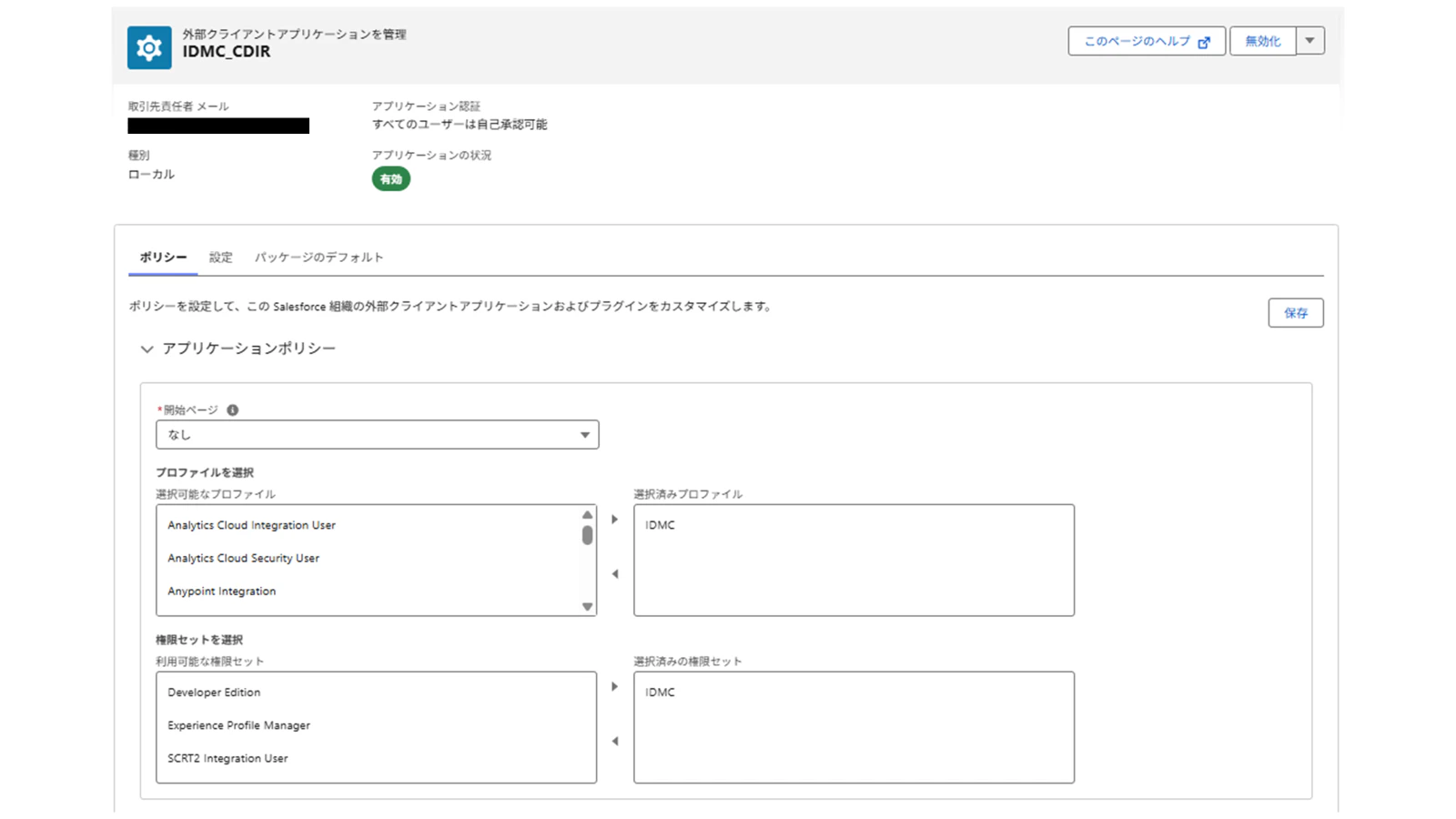1456x819 pixels.
Task: Select Developer Edition permission set
Action: click(x=214, y=693)
